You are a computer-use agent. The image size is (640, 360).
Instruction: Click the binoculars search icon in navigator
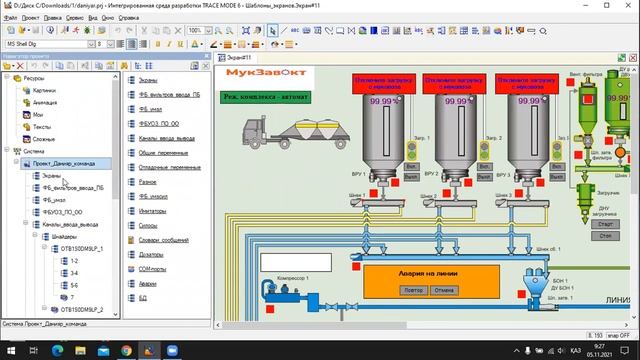124,66
